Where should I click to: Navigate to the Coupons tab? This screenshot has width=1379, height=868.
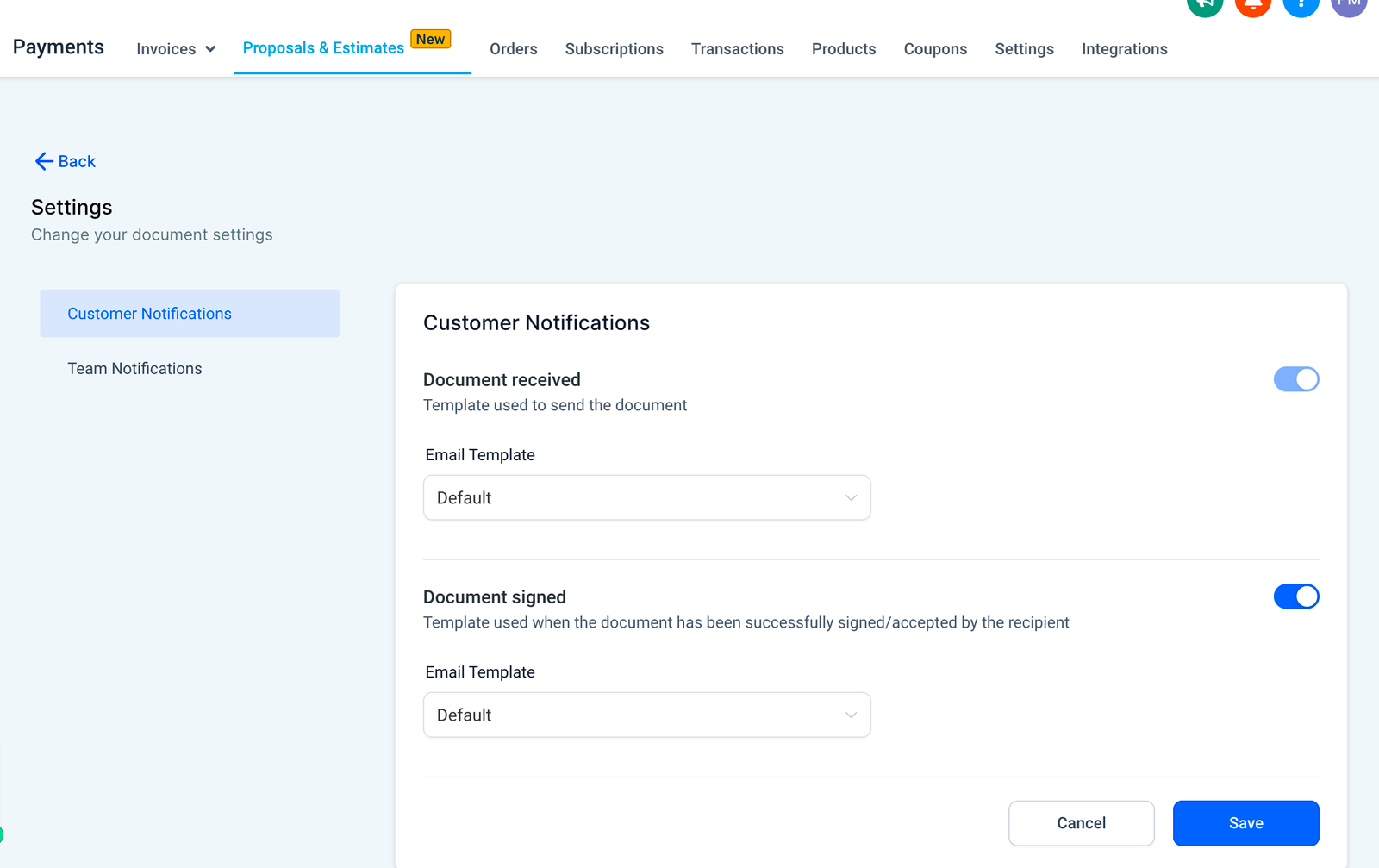click(x=935, y=49)
